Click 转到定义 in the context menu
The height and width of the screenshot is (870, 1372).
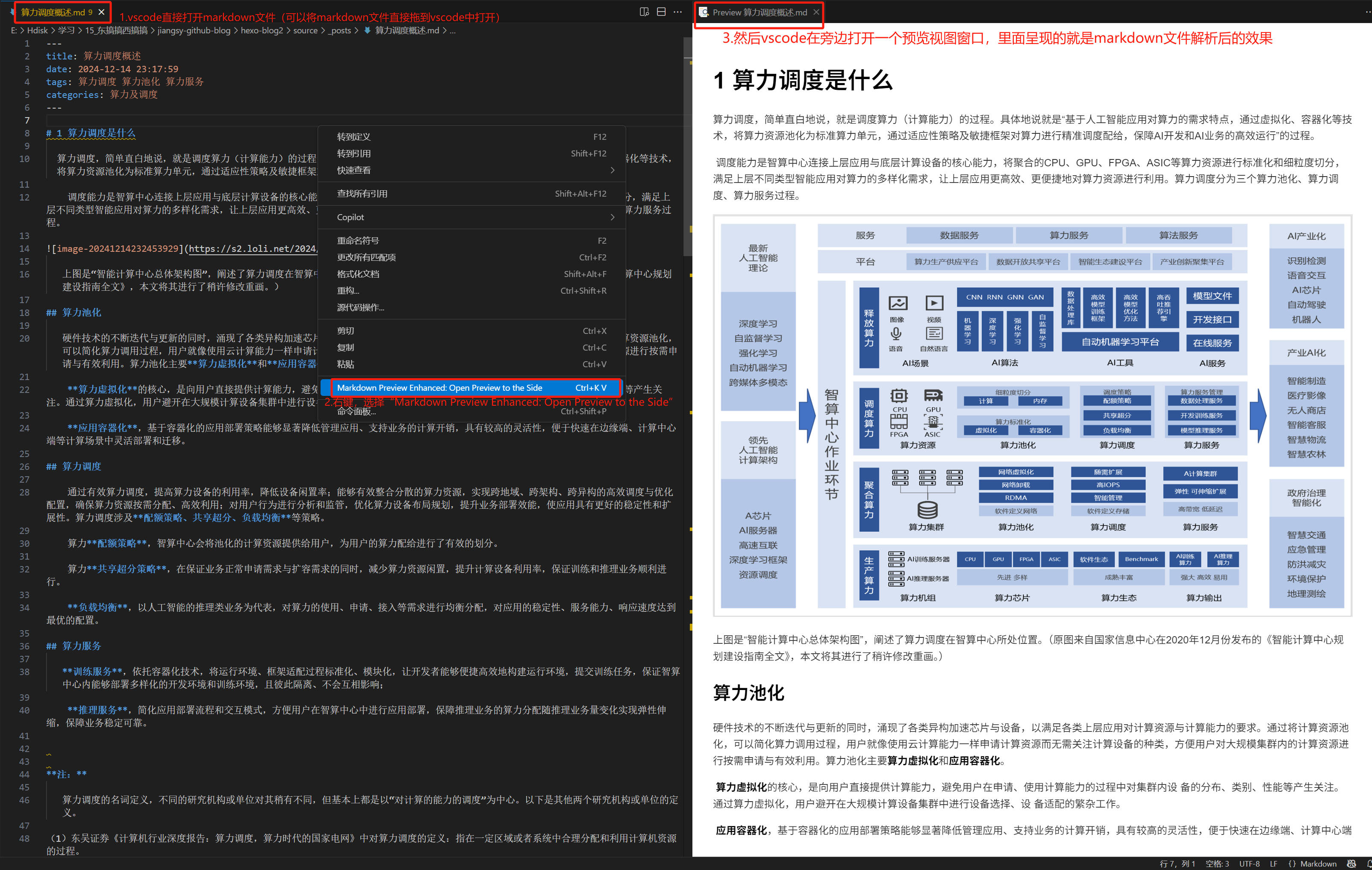[353, 137]
